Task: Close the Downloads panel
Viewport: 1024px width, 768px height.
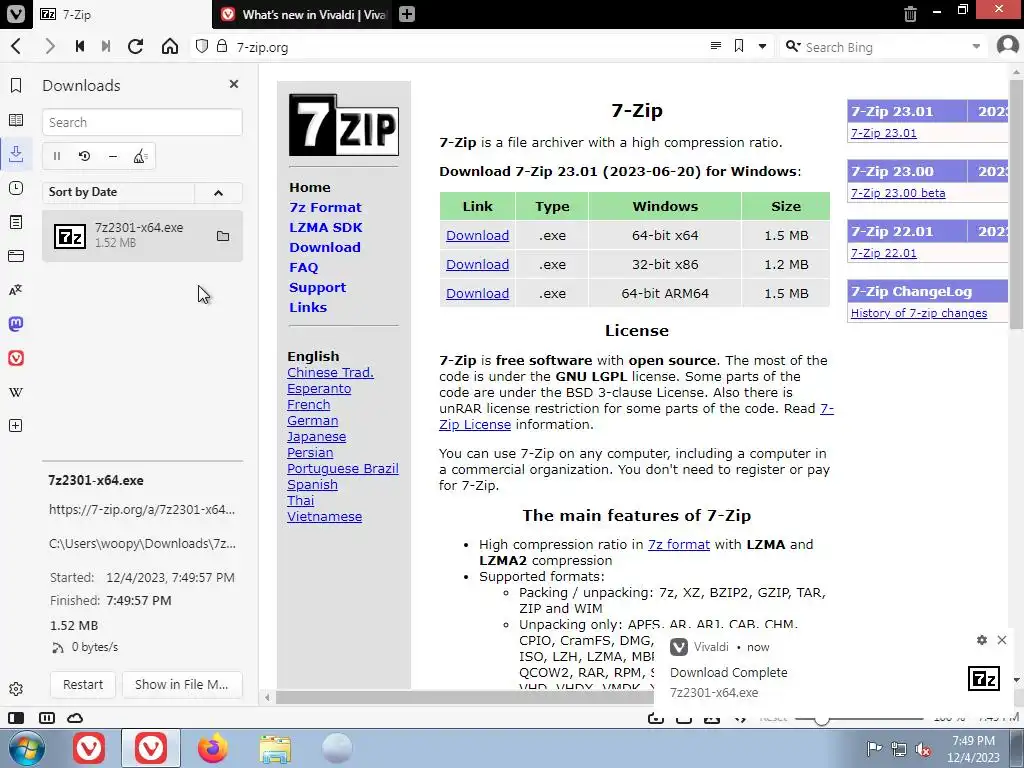Action: pyautogui.click(x=234, y=84)
